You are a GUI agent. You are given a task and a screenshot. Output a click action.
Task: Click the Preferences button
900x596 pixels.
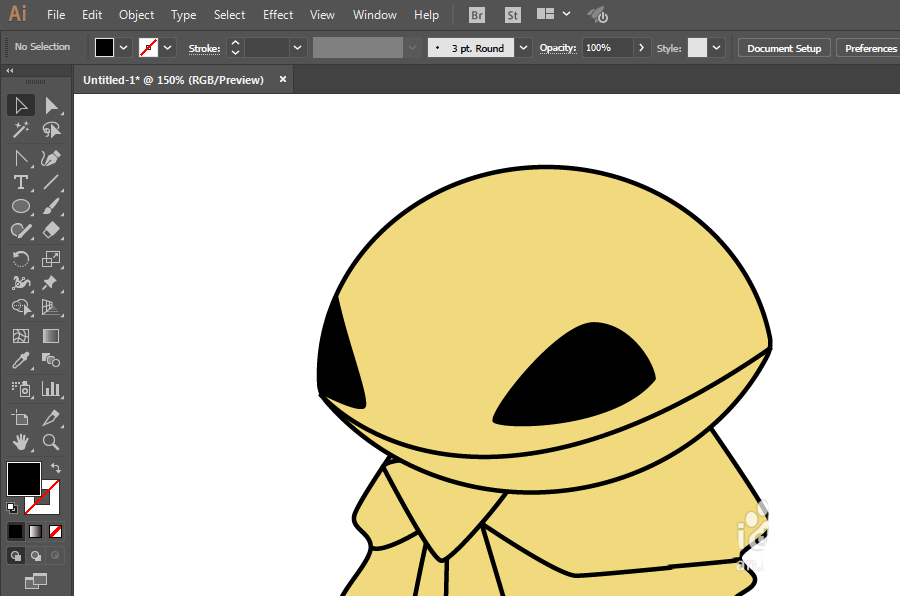tap(869, 48)
